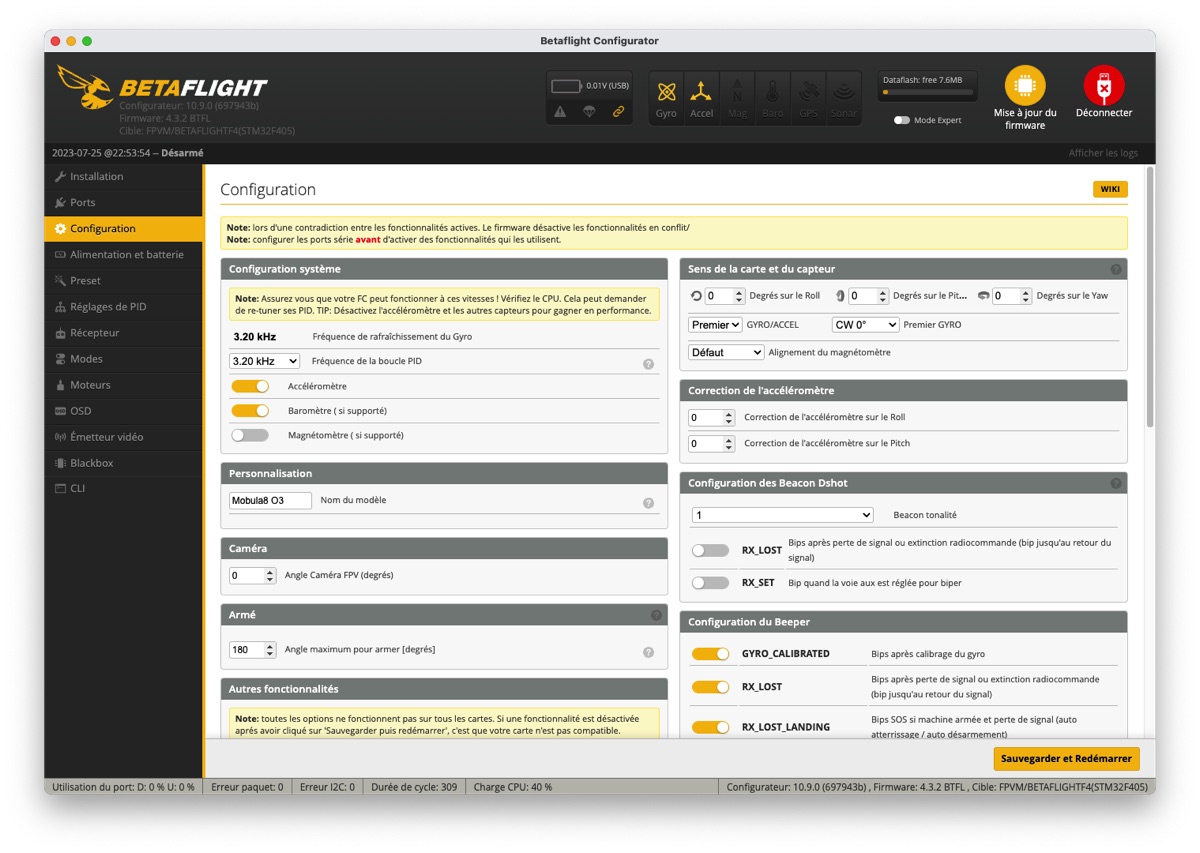Screen dimensions: 1200x853
Task: Click the max arming angle stepper arrows
Action: pos(270,650)
